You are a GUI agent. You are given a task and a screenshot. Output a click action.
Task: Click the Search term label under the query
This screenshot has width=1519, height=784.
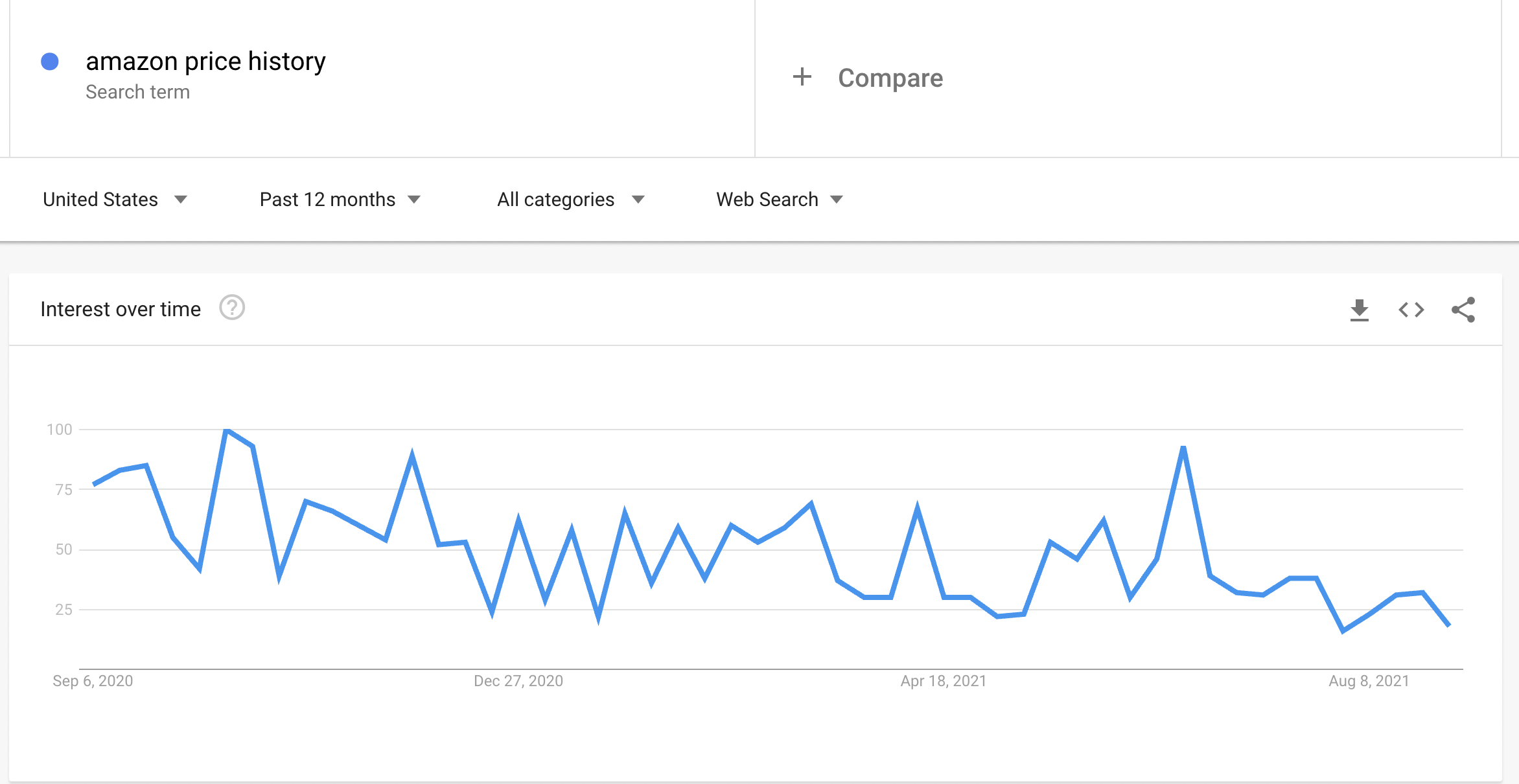pyautogui.click(x=137, y=91)
